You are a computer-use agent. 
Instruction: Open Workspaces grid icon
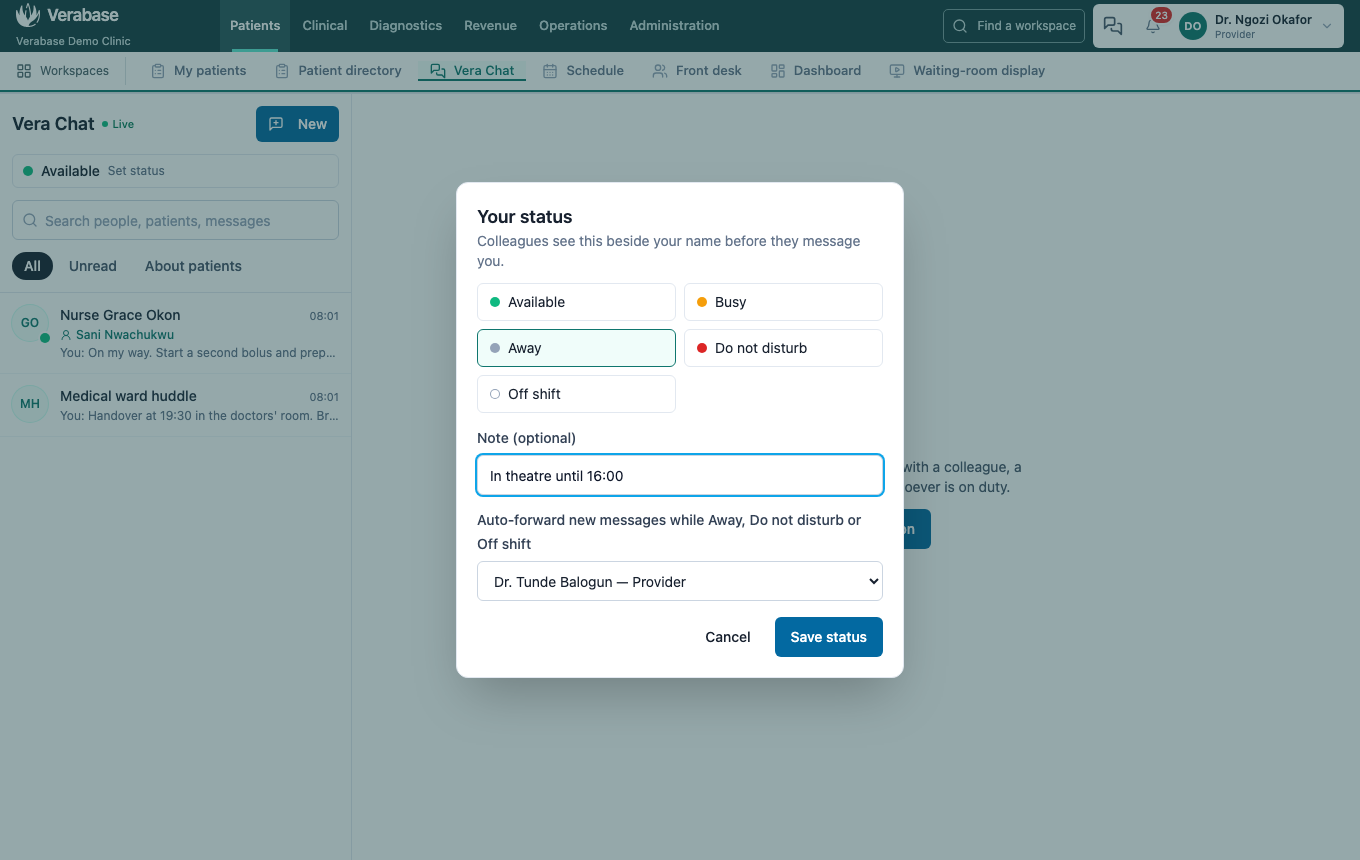(x=24, y=71)
